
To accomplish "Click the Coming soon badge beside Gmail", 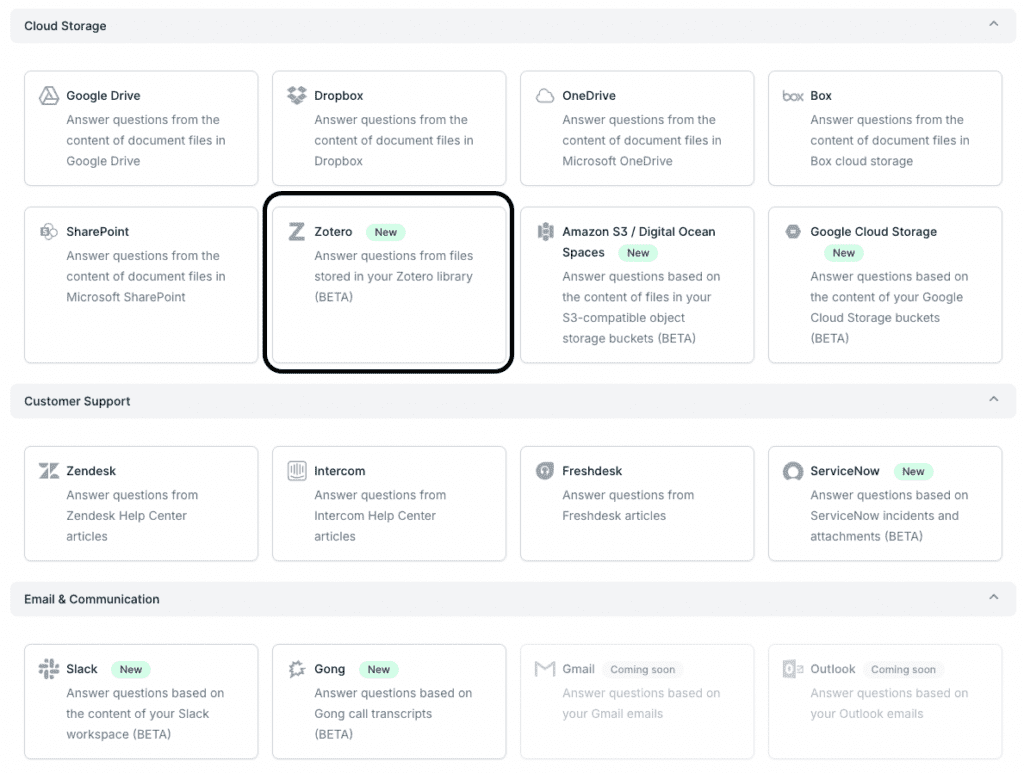I will tap(642, 669).
